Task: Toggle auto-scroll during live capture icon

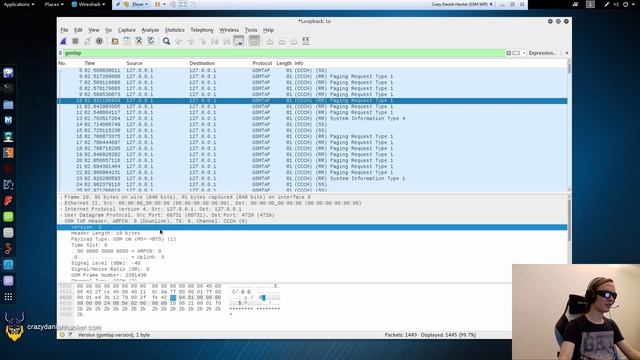Action: pyautogui.click(x=239, y=41)
